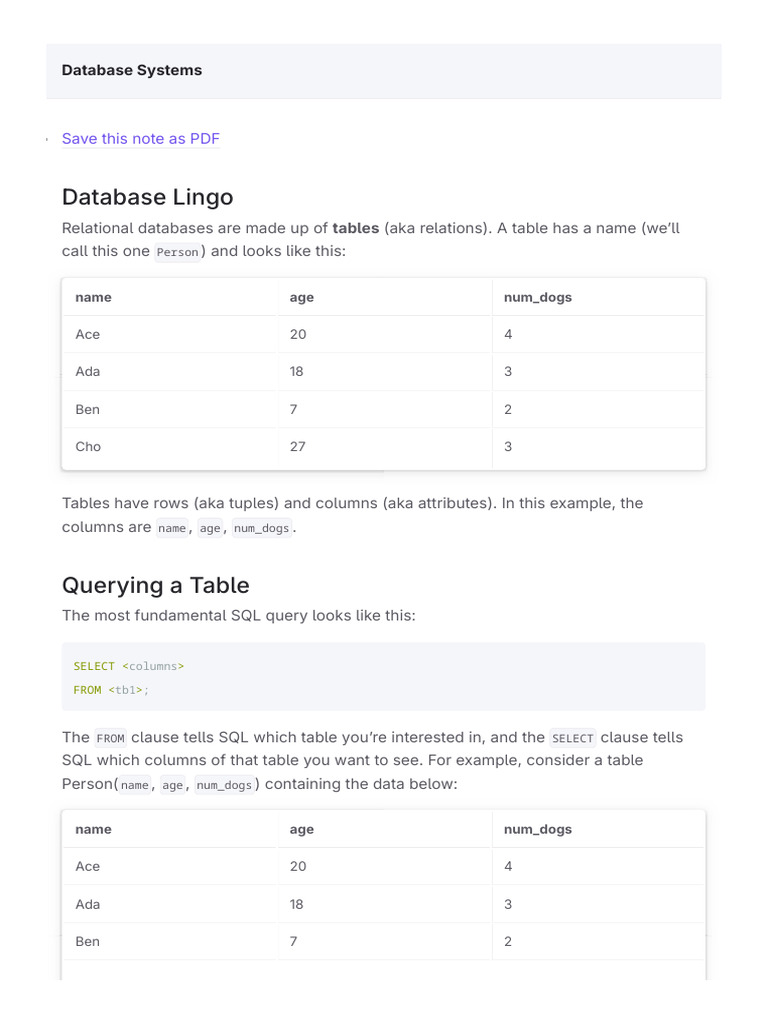This screenshot has height=1024, width=768.
Task: Click the inline 'SELECT' code tag in paragraph
Action: click(x=572, y=739)
